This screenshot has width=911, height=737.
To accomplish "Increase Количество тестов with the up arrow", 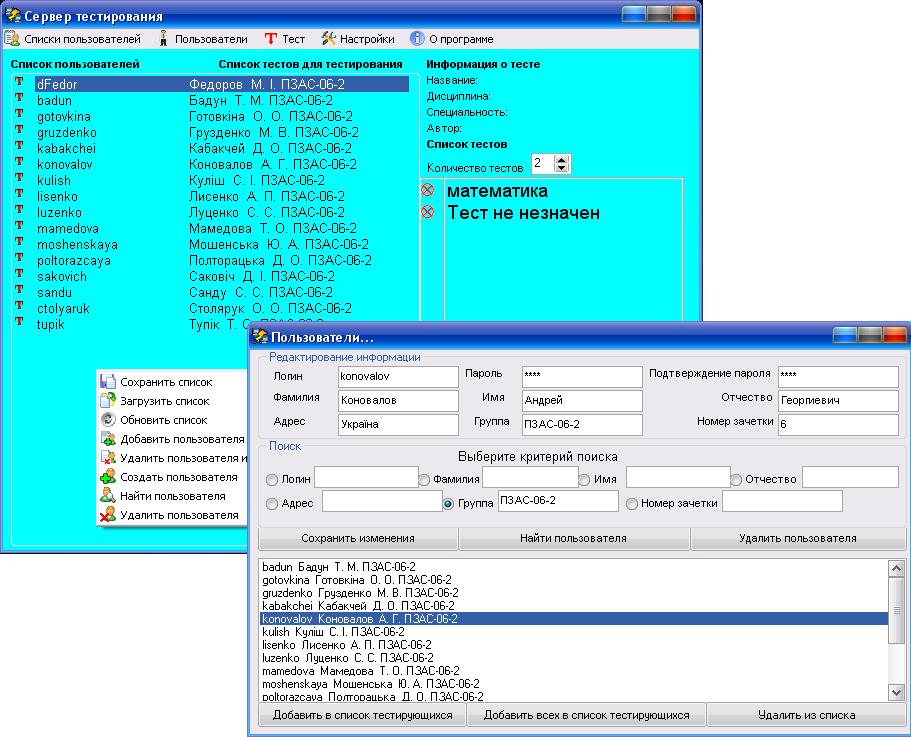I will point(562,158).
